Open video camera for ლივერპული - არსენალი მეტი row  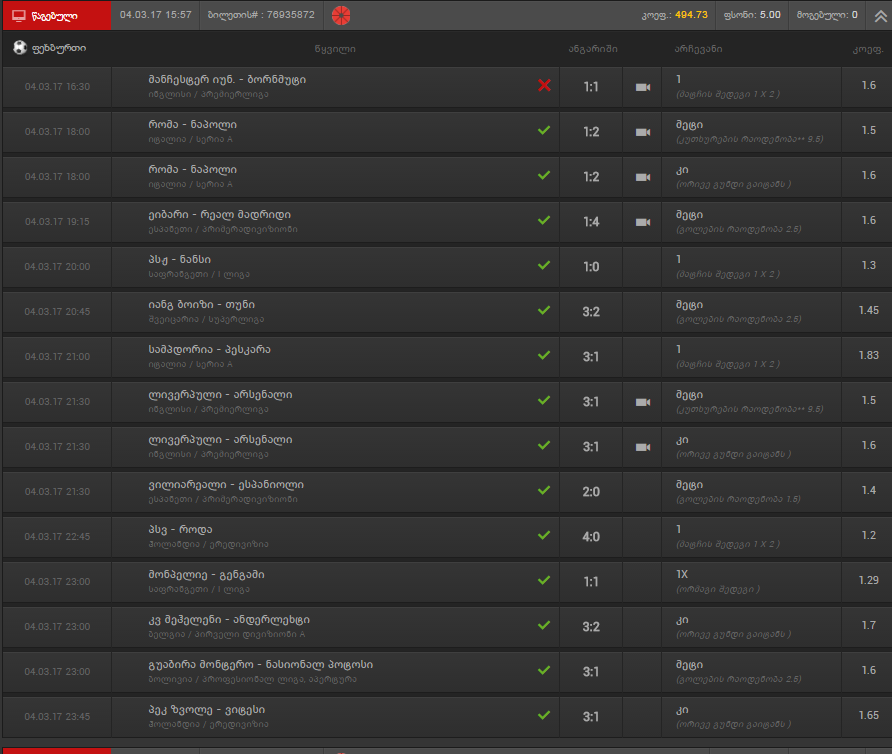(x=643, y=402)
